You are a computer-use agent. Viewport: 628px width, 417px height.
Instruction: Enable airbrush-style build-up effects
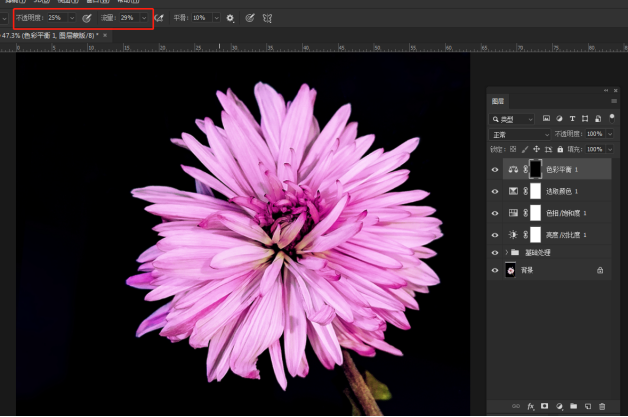pos(159,18)
